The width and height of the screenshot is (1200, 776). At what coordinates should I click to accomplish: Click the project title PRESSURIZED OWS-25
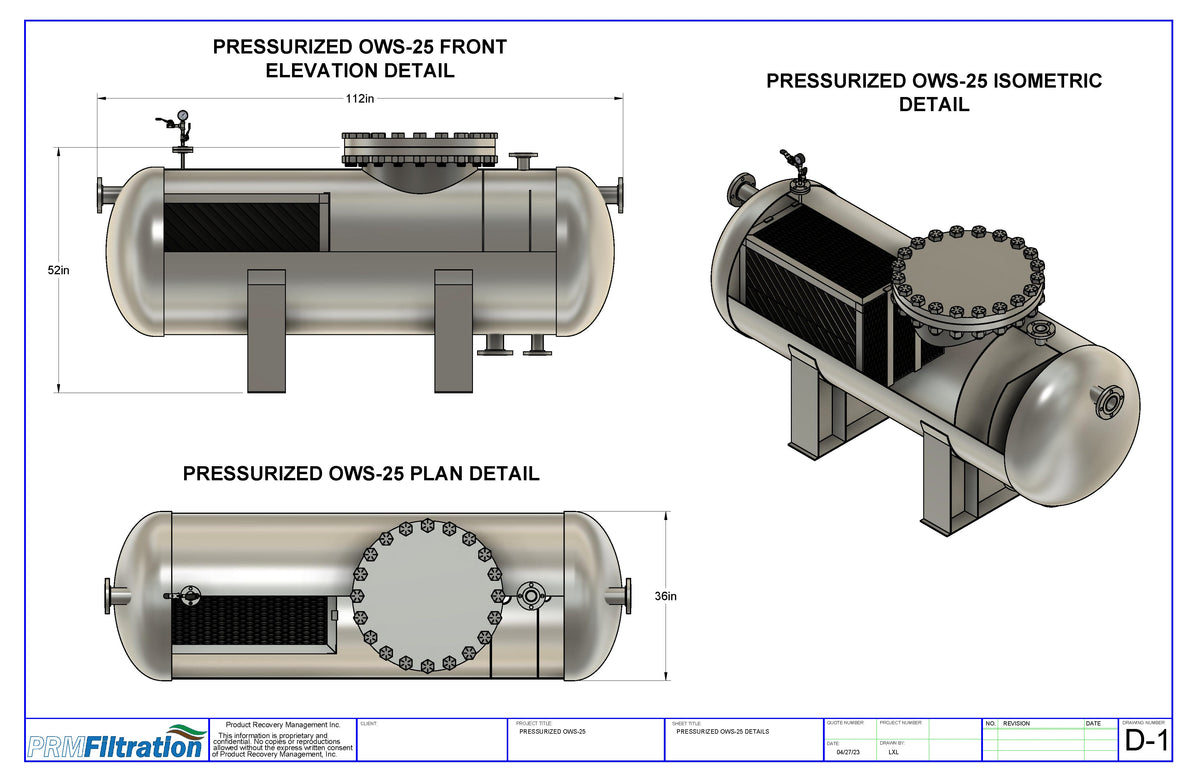pos(552,731)
